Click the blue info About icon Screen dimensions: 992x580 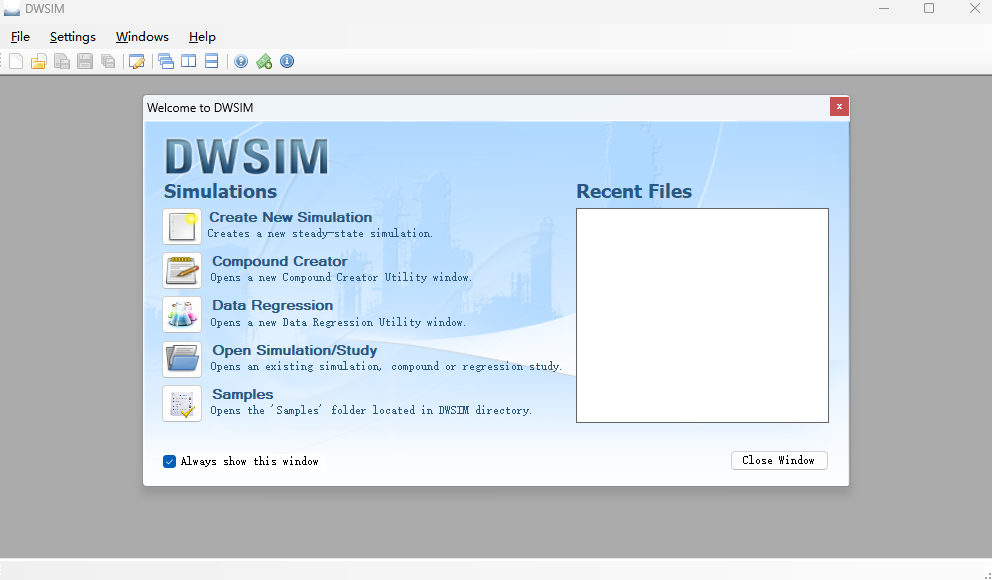pos(287,62)
